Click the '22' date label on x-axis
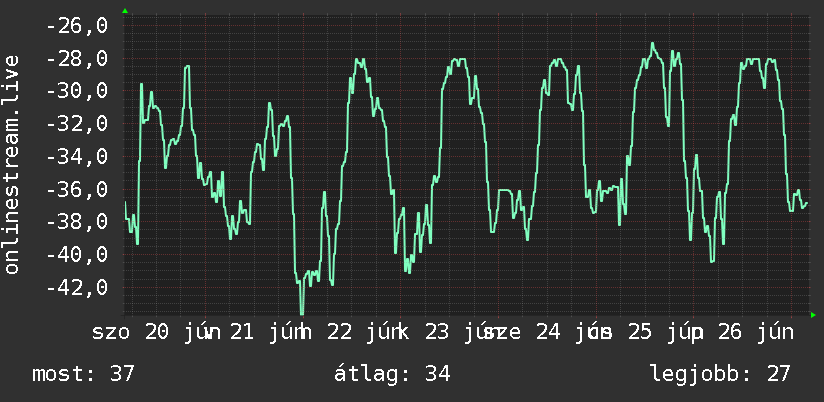The height and width of the screenshot is (402, 824). 339,333
